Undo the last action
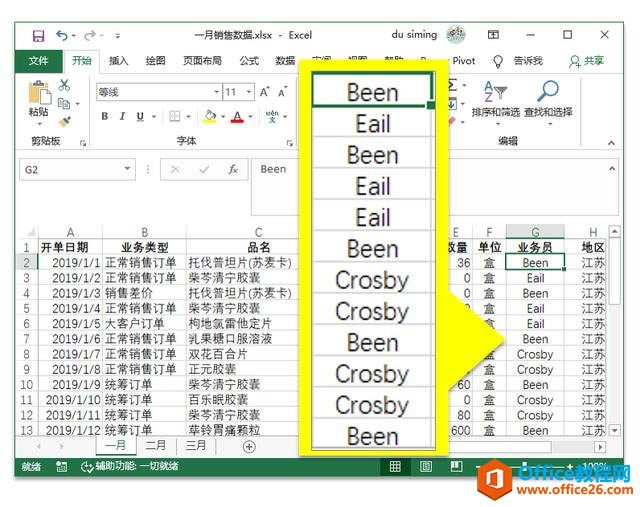Viewport: 640px width, 507px height. coord(62,36)
